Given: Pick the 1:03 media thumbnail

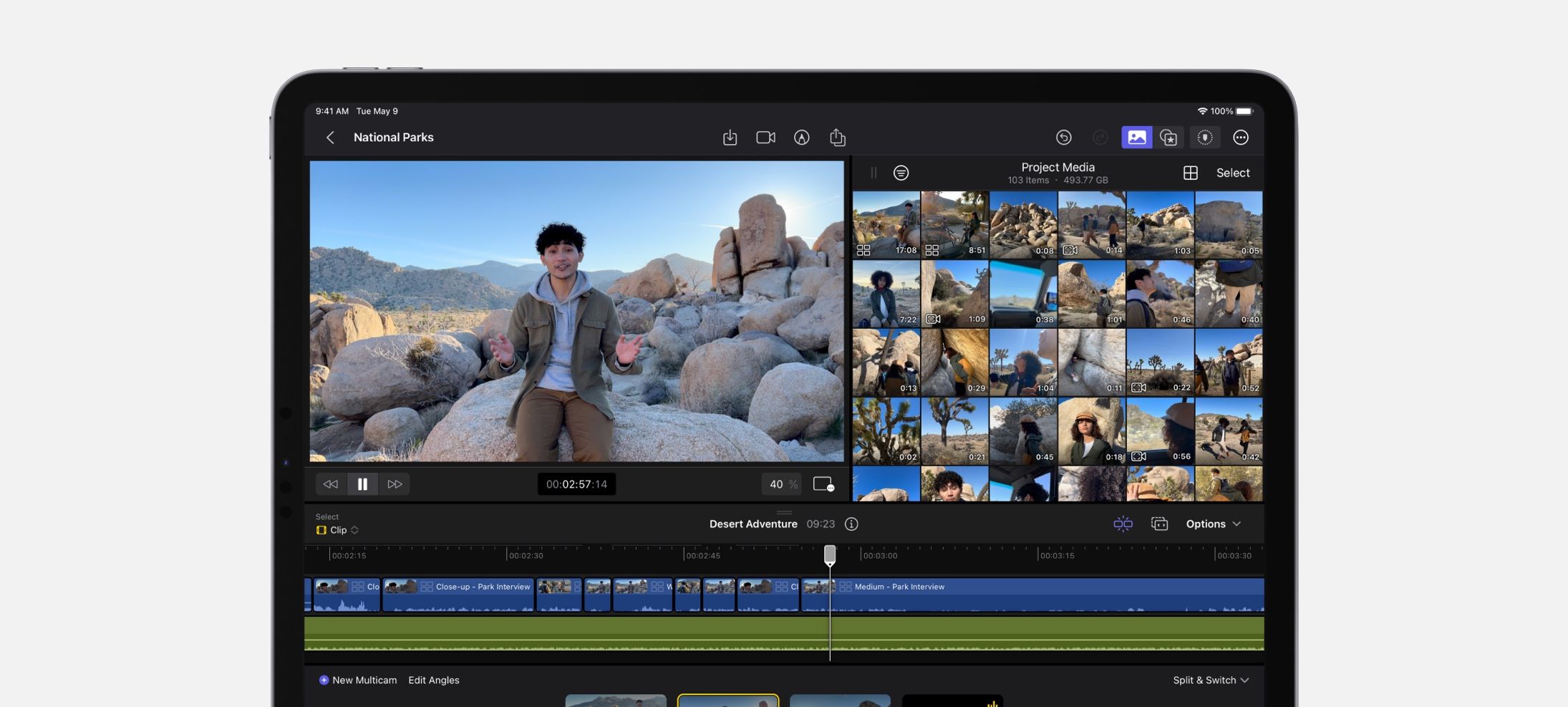Looking at the screenshot, I should click(1160, 224).
